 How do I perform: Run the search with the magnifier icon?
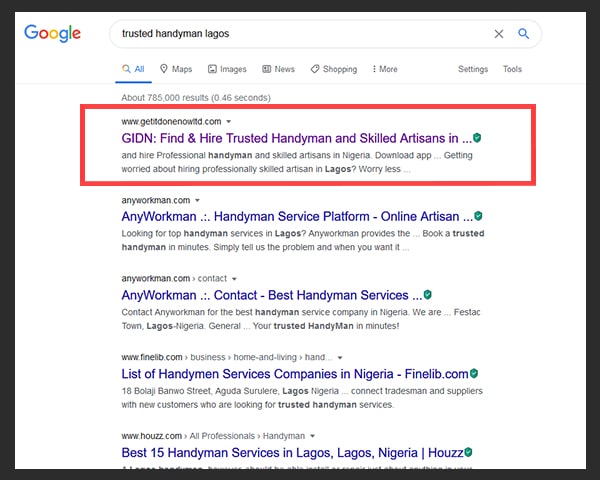coord(523,34)
